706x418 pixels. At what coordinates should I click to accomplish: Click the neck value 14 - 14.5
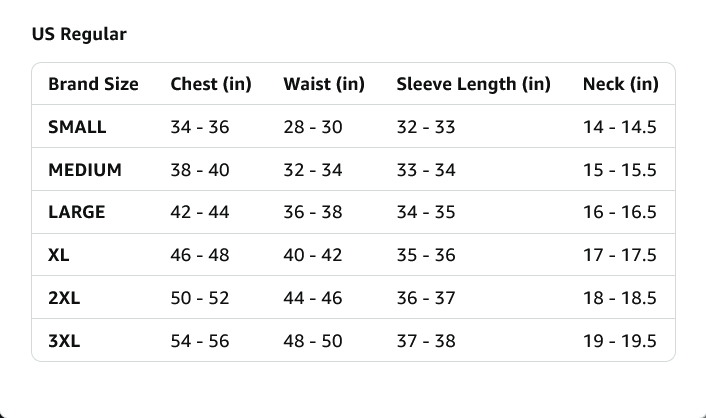(x=620, y=127)
